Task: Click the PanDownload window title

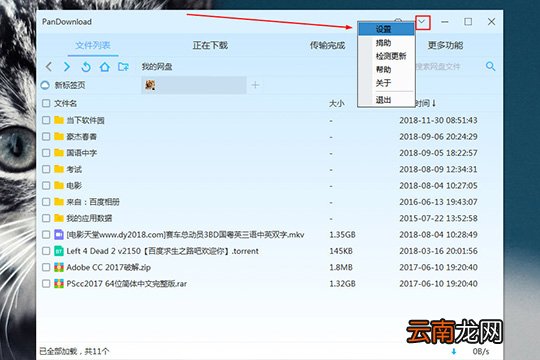Action: pos(67,22)
